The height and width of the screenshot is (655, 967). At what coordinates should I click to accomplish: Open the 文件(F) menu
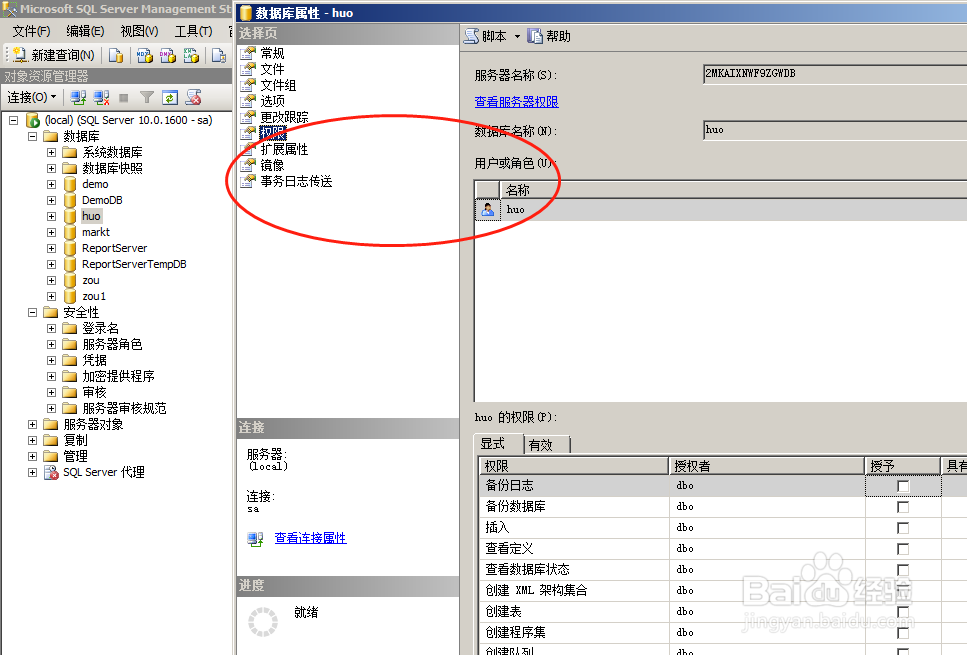[x=31, y=31]
